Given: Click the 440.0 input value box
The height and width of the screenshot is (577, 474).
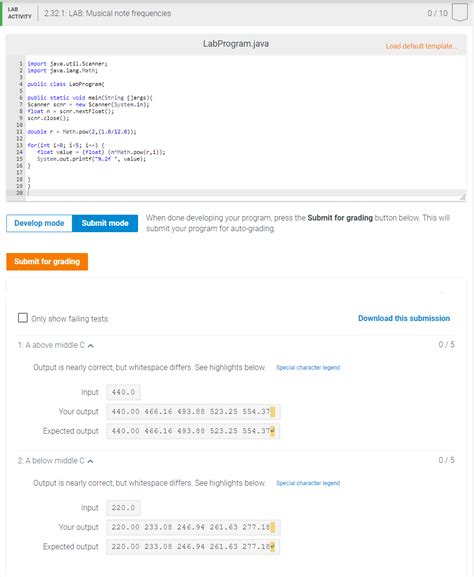Looking at the screenshot, I should (x=123, y=392).
